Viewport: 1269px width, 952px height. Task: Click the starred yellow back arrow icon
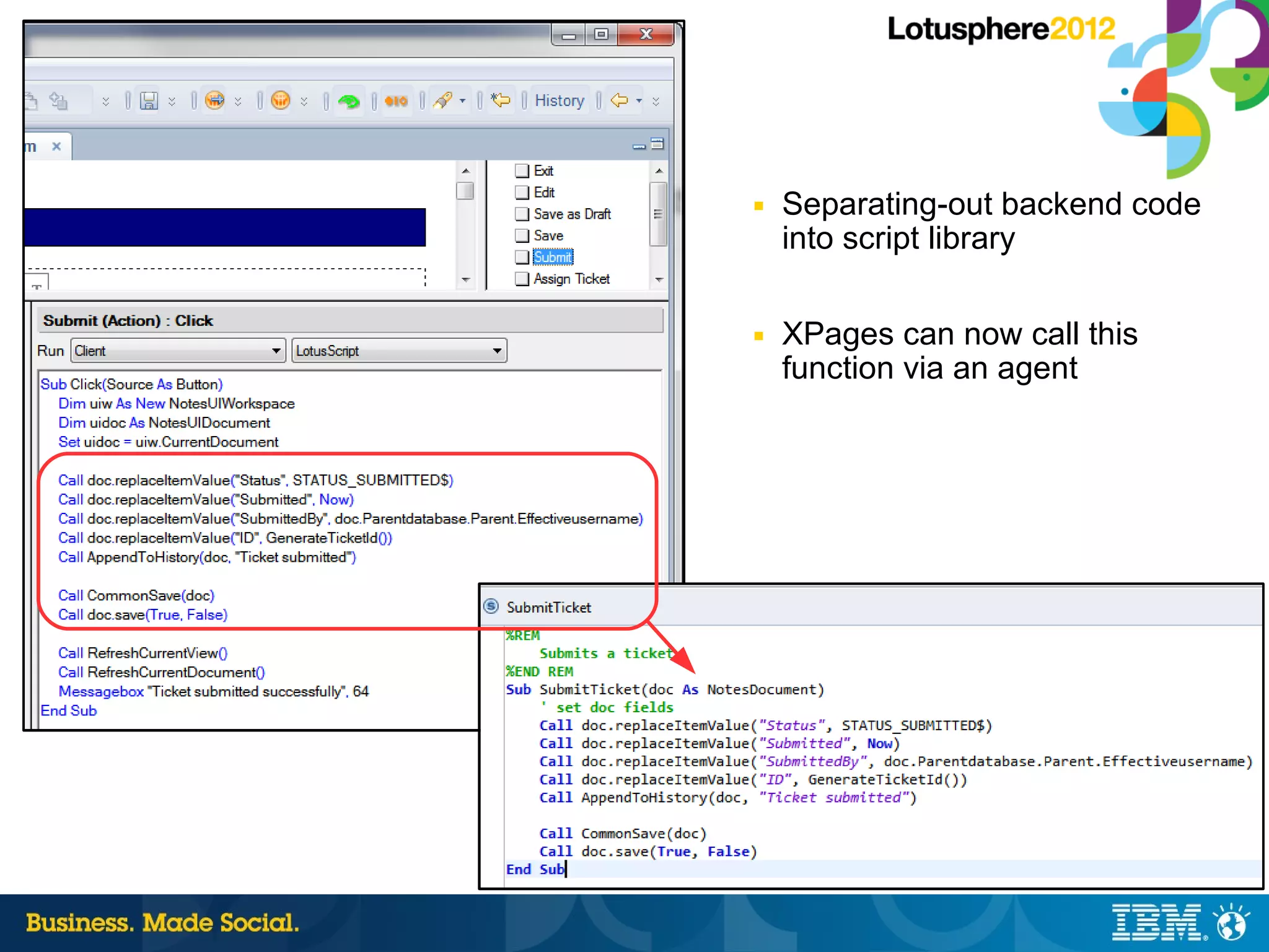point(500,100)
